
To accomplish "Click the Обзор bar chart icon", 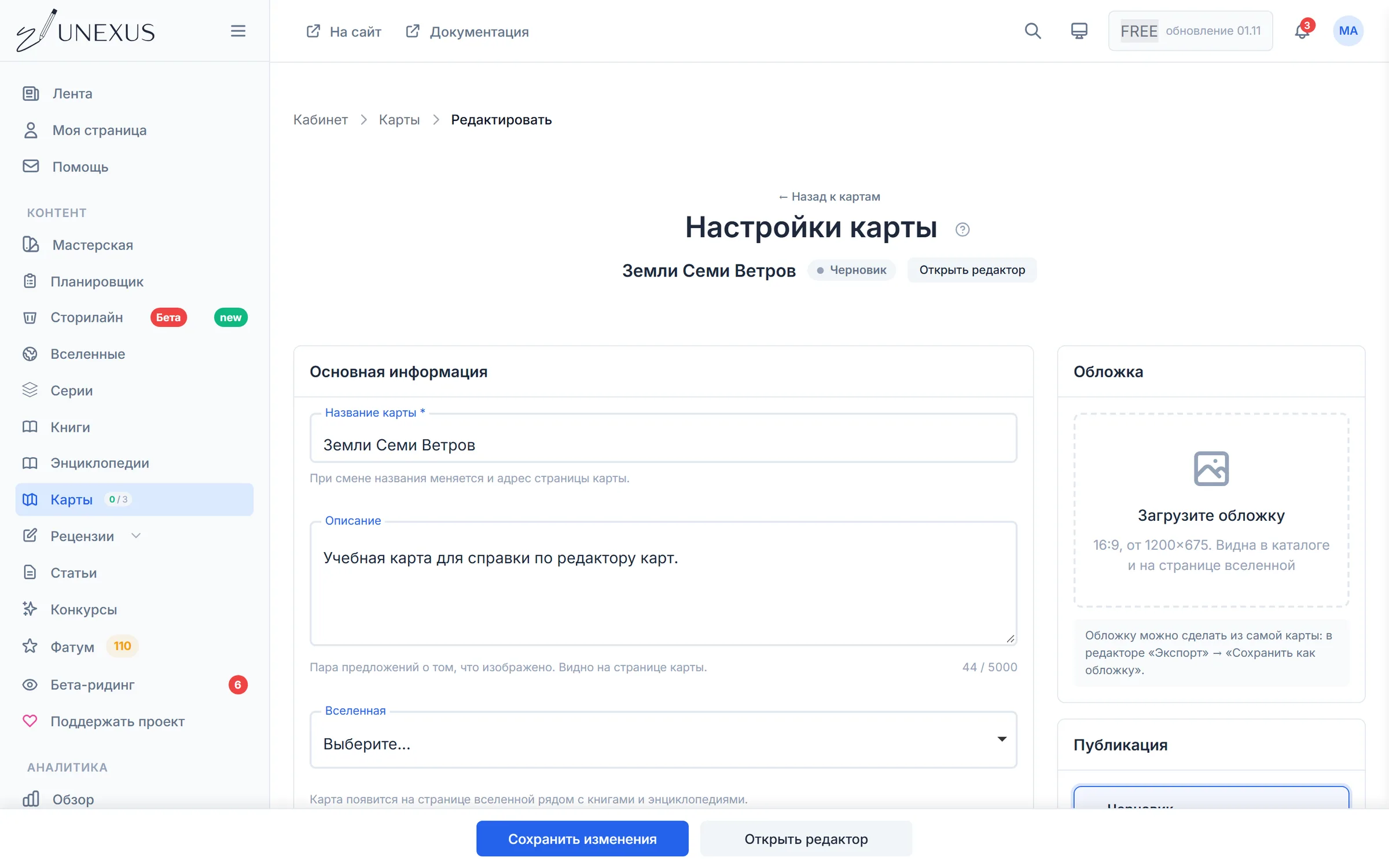I will [x=31, y=799].
